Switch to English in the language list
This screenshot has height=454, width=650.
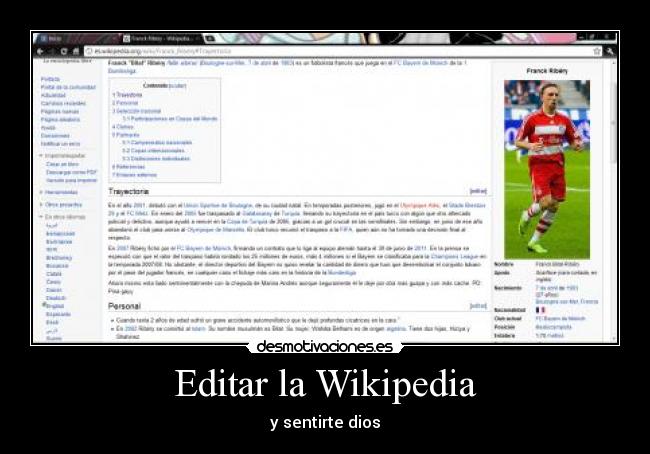pyautogui.click(x=55, y=306)
